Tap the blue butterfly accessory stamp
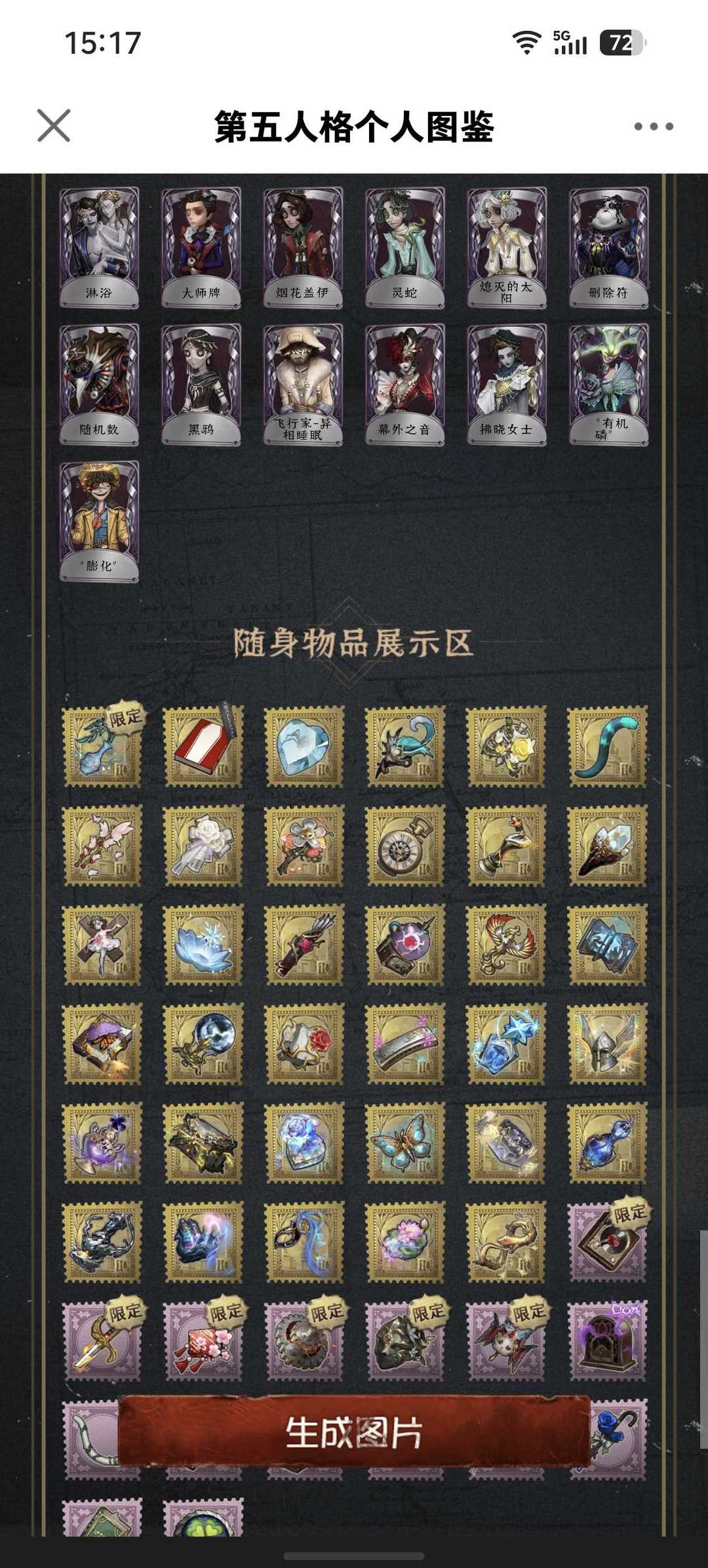The width and height of the screenshot is (708, 1568). 405,1143
